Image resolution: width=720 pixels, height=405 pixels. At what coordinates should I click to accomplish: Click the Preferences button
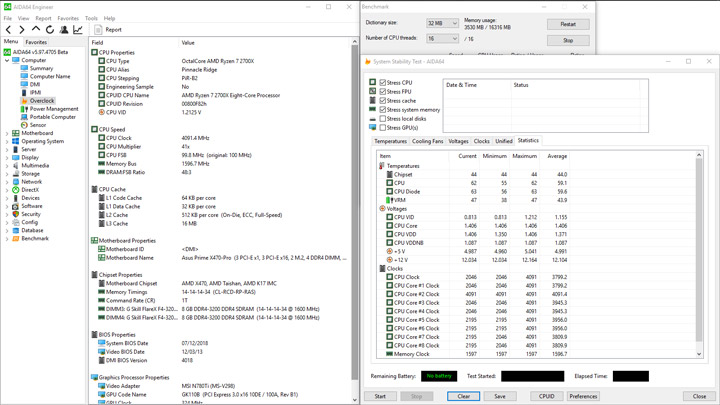pyautogui.click(x=583, y=396)
